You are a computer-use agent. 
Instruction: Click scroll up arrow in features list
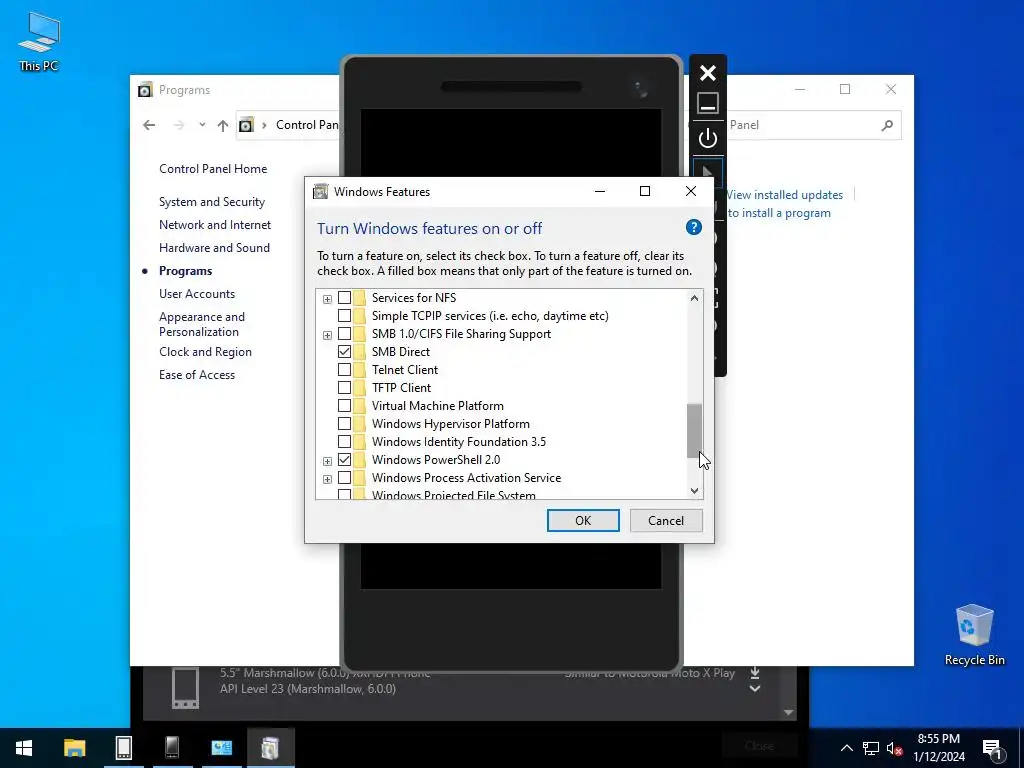(x=694, y=298)
